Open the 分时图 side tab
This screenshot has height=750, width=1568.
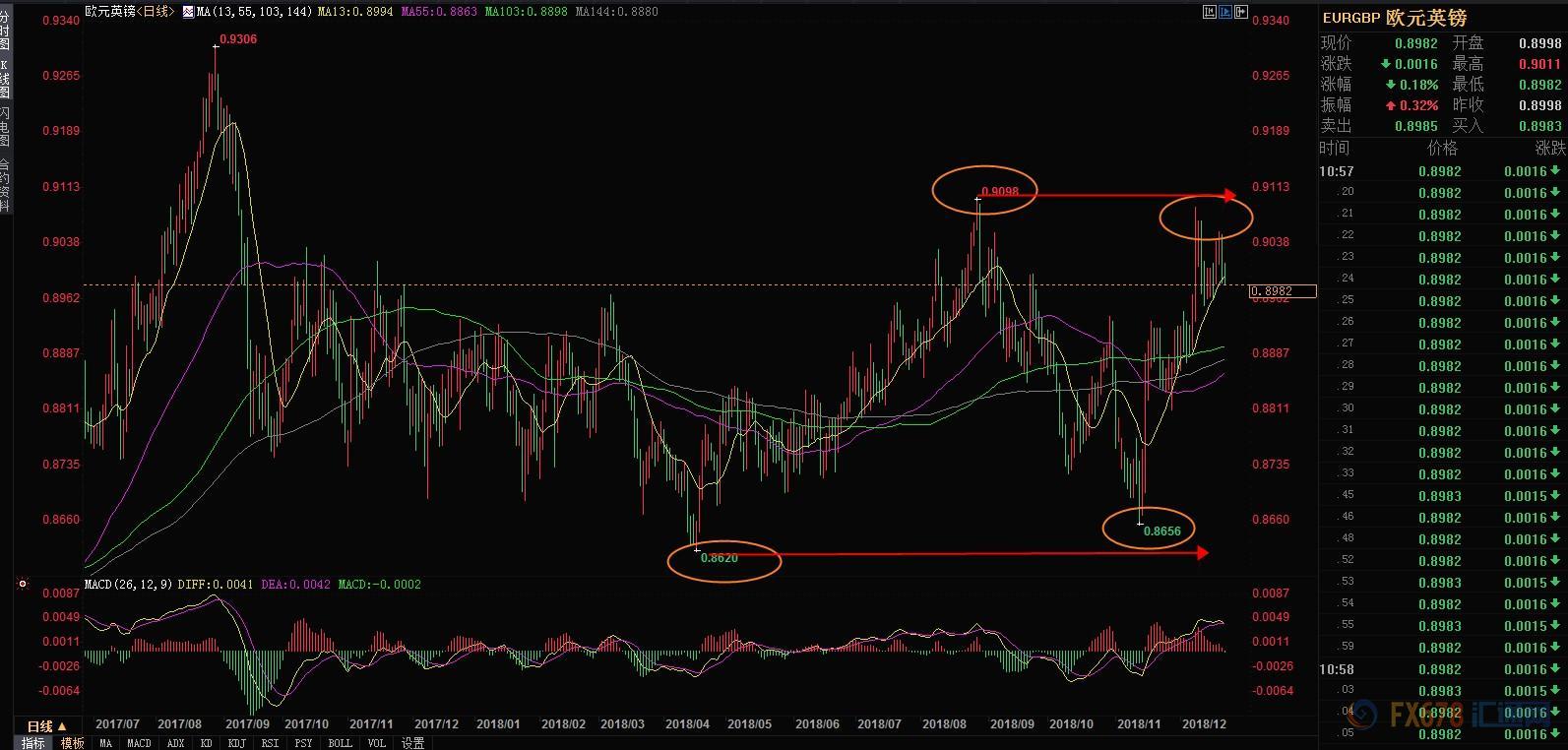(5, 31)
